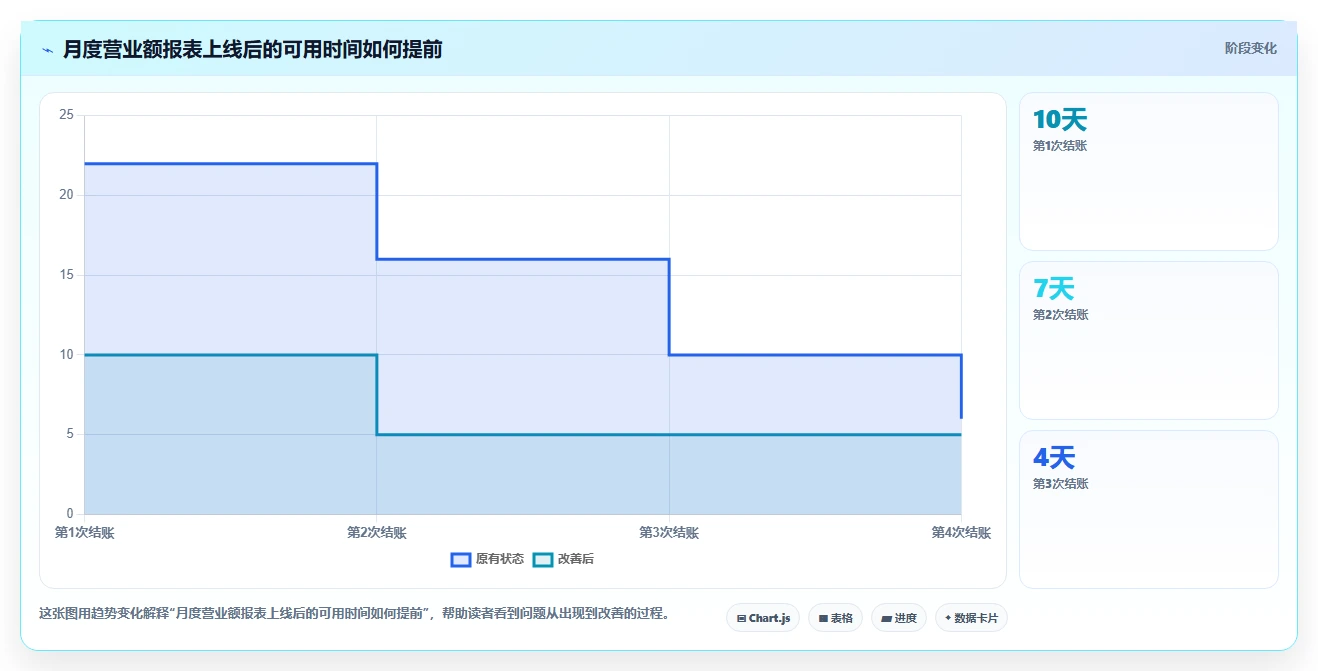Click the 10天 value text
1318x671 pixels.
pyautogui.click(x=1060, y=120)
